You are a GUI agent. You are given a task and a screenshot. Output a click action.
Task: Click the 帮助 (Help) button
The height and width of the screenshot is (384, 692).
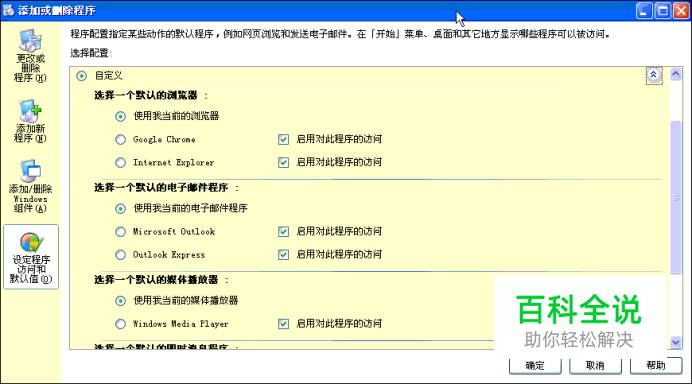point(656,365)
